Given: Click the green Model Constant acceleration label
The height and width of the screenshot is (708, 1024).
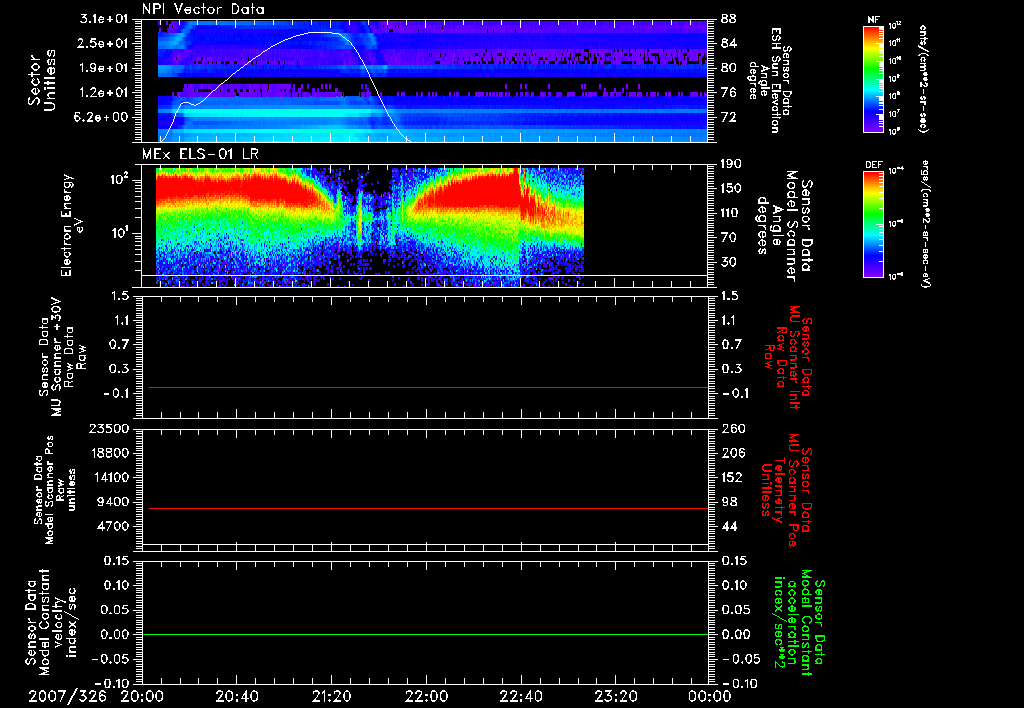Looking at the screenshot, I should [798, 623].
